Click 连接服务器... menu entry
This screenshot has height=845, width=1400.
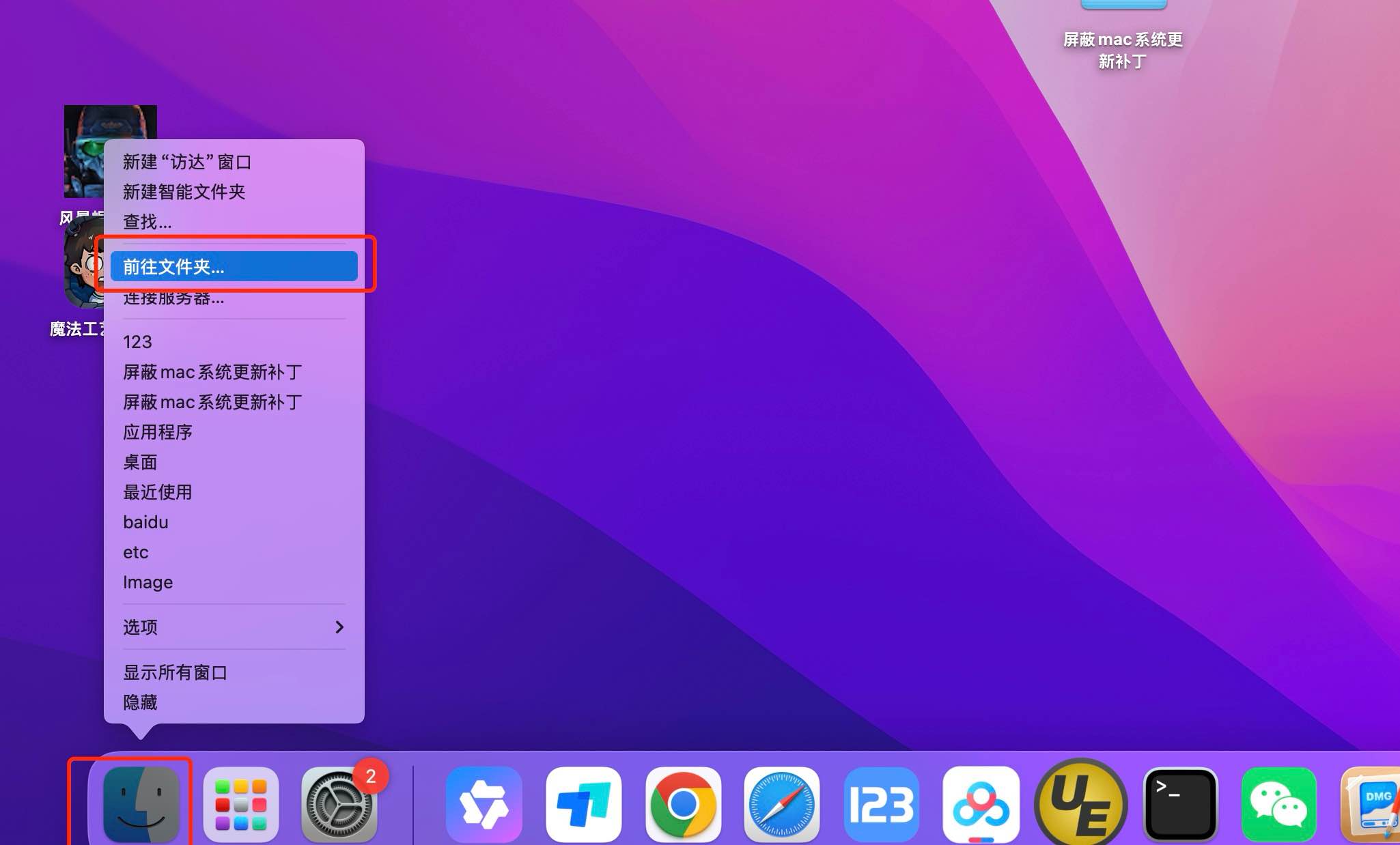(173, 298)
